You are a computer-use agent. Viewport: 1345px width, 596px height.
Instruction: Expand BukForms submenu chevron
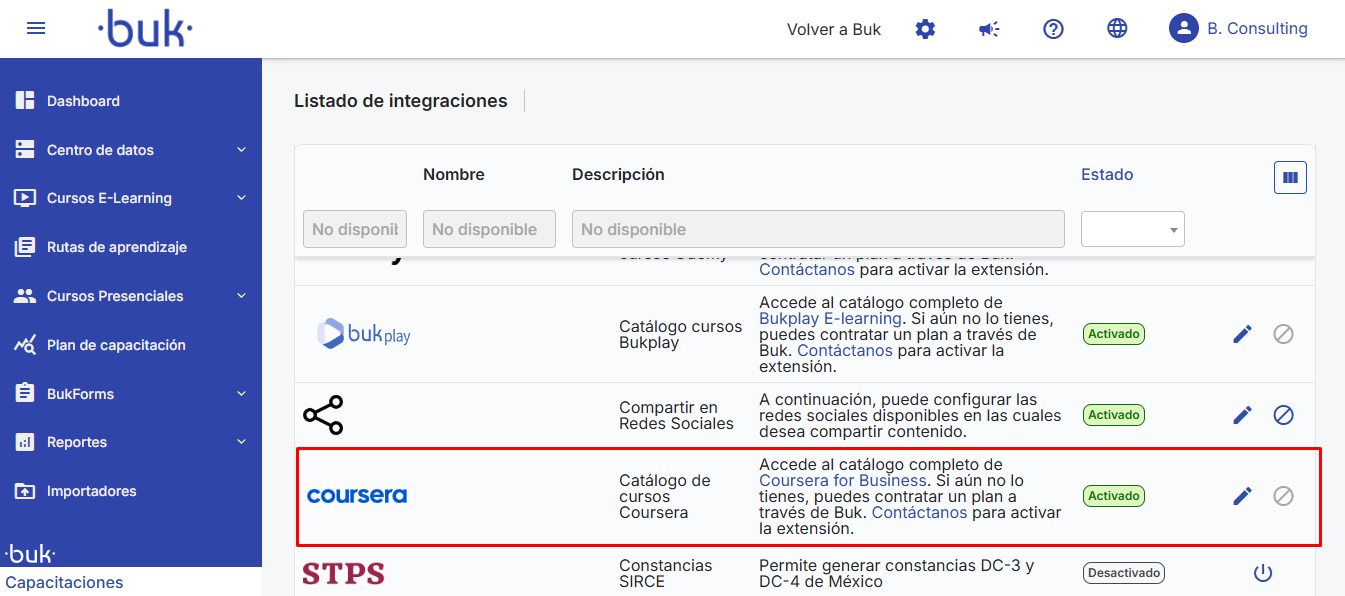241,393
